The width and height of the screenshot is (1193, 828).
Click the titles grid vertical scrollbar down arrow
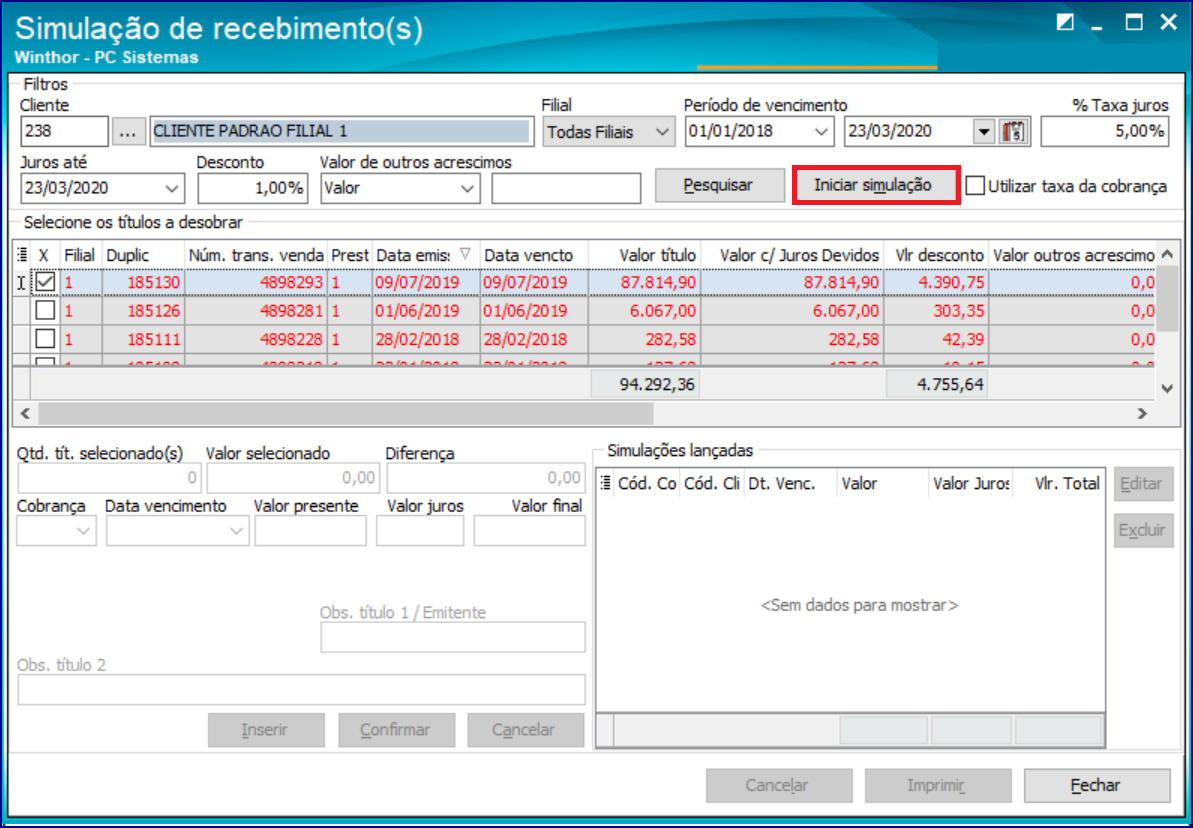[x=1168, y=388]
